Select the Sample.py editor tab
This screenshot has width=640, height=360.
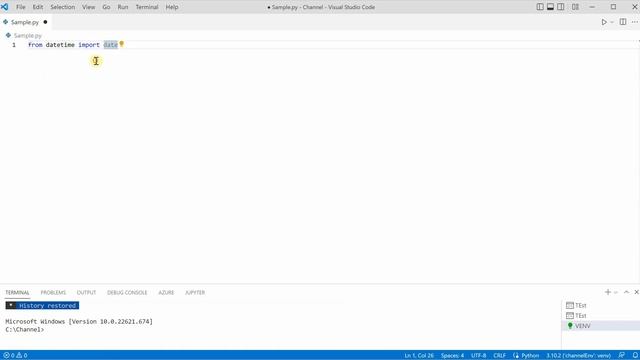(x=25, y=22)
